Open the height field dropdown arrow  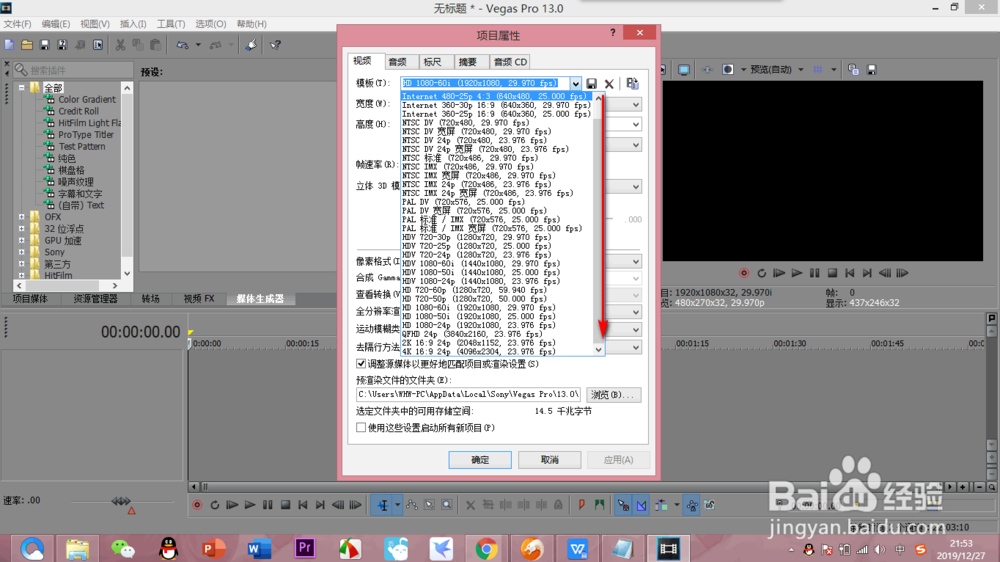click(636, 124)
